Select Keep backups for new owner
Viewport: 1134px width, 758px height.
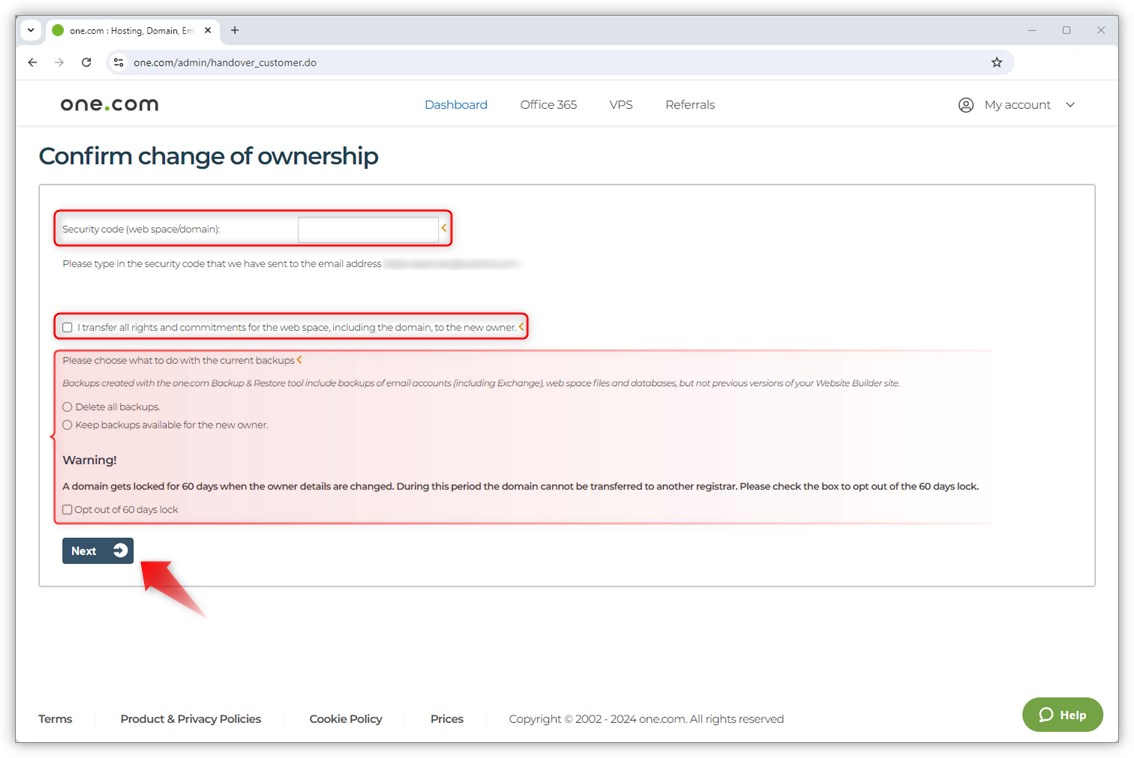(x=68, y=425)
